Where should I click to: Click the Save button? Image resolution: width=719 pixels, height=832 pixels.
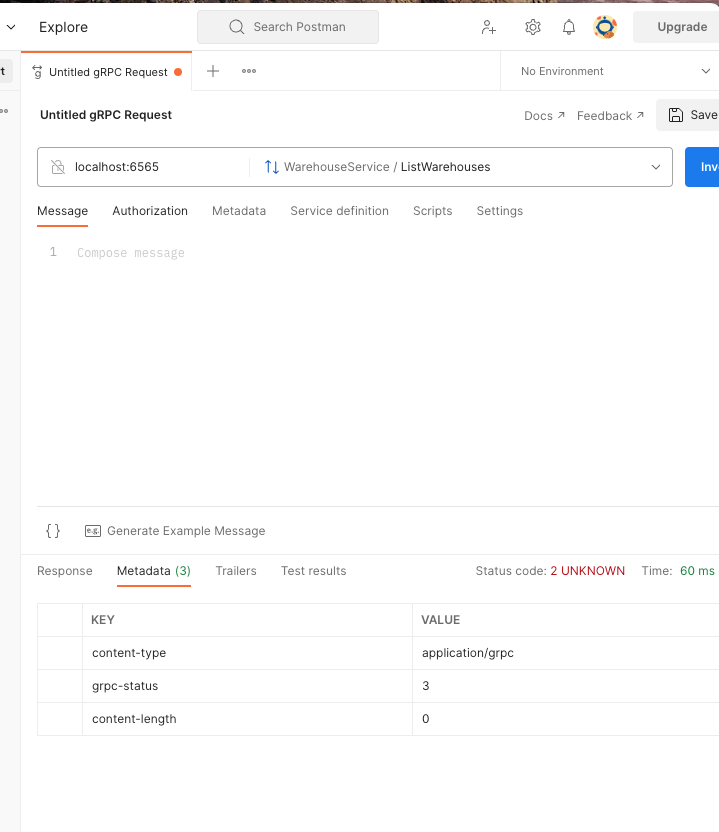(688, 115)
